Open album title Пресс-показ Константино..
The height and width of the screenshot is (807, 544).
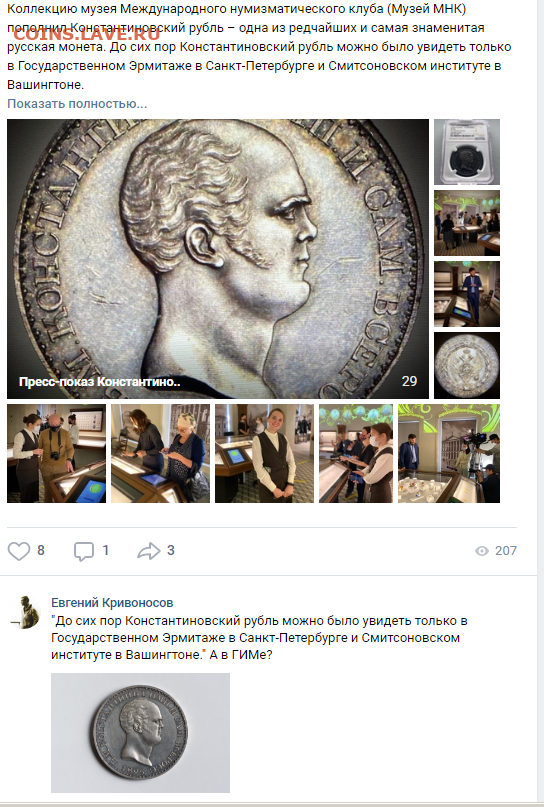(x=99, y=382)
